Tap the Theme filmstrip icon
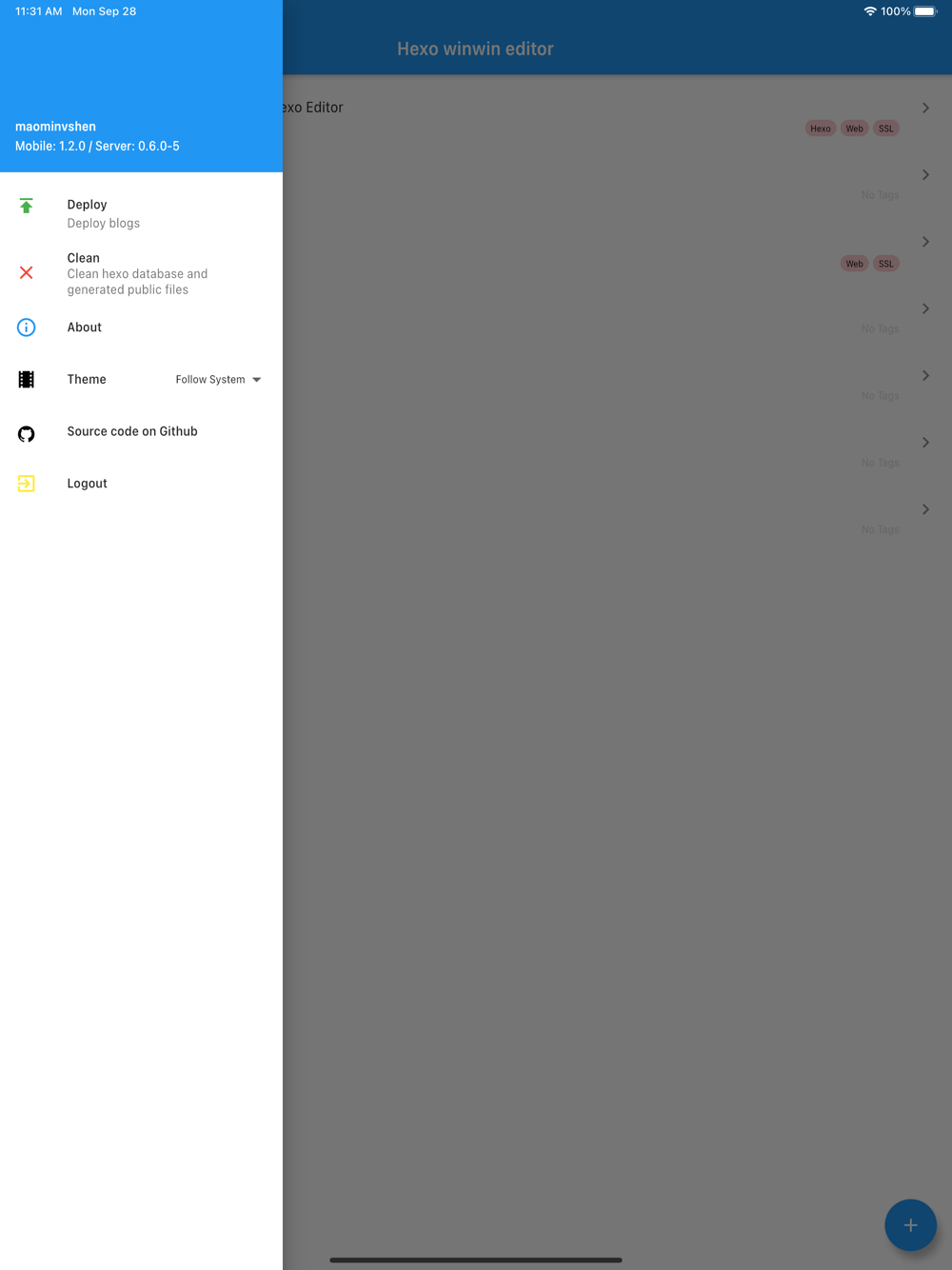The width and height of the screenshot is (952, 1270). 27,380
